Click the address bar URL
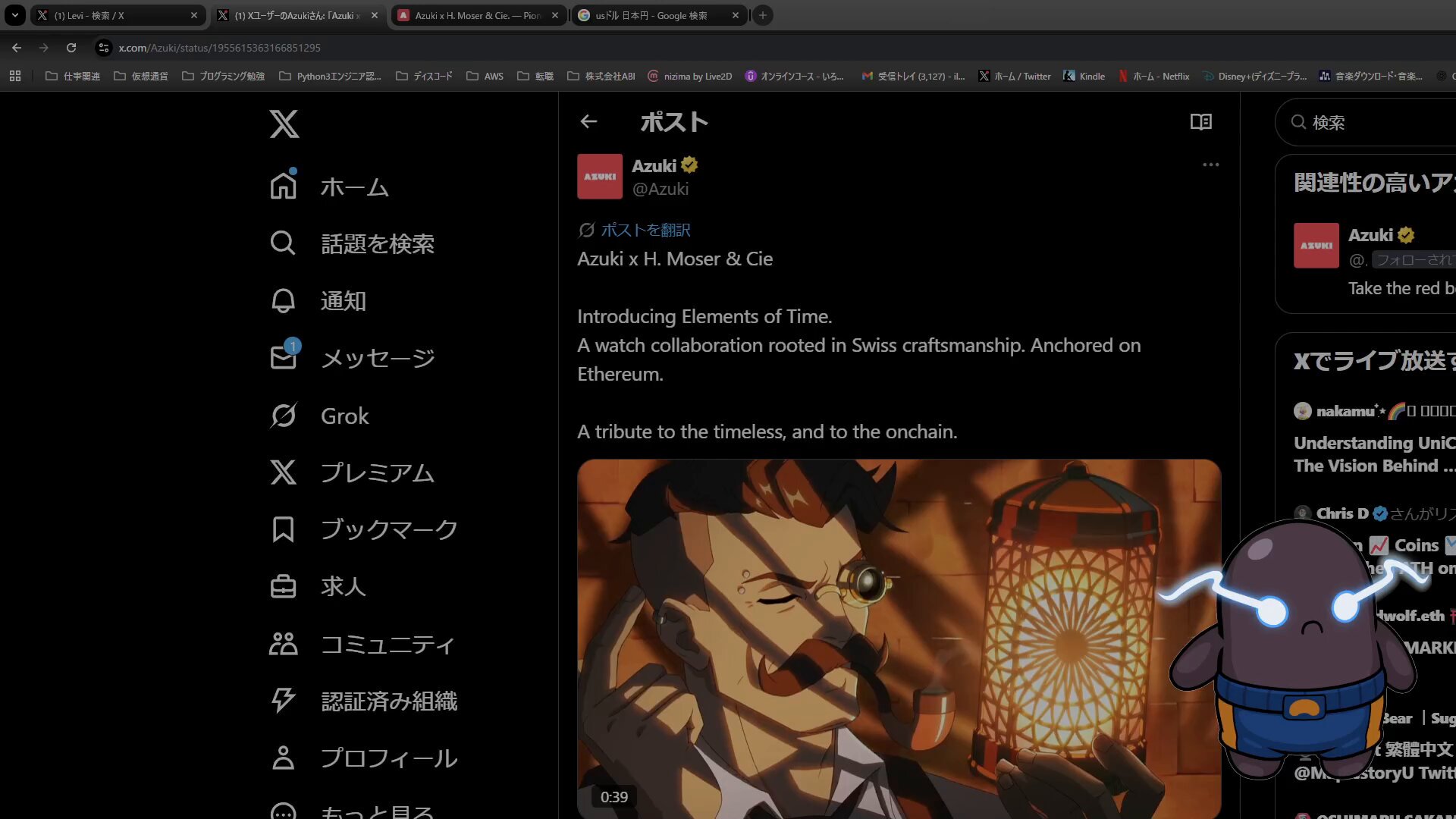Screen dimensions: 1456x819 [x=219, y=48]
